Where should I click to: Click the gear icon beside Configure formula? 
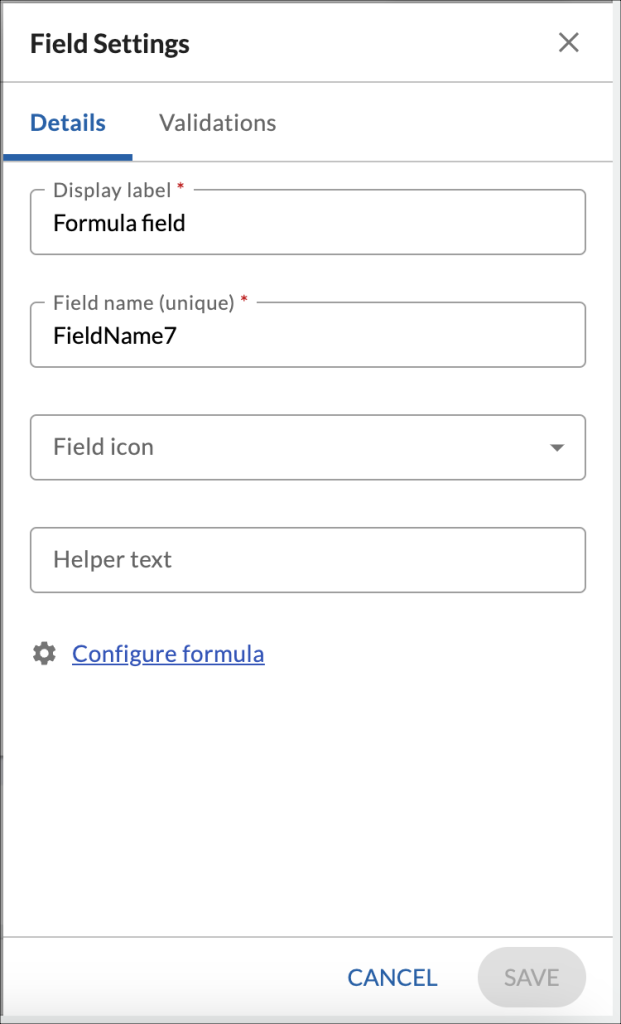point(44,653)
